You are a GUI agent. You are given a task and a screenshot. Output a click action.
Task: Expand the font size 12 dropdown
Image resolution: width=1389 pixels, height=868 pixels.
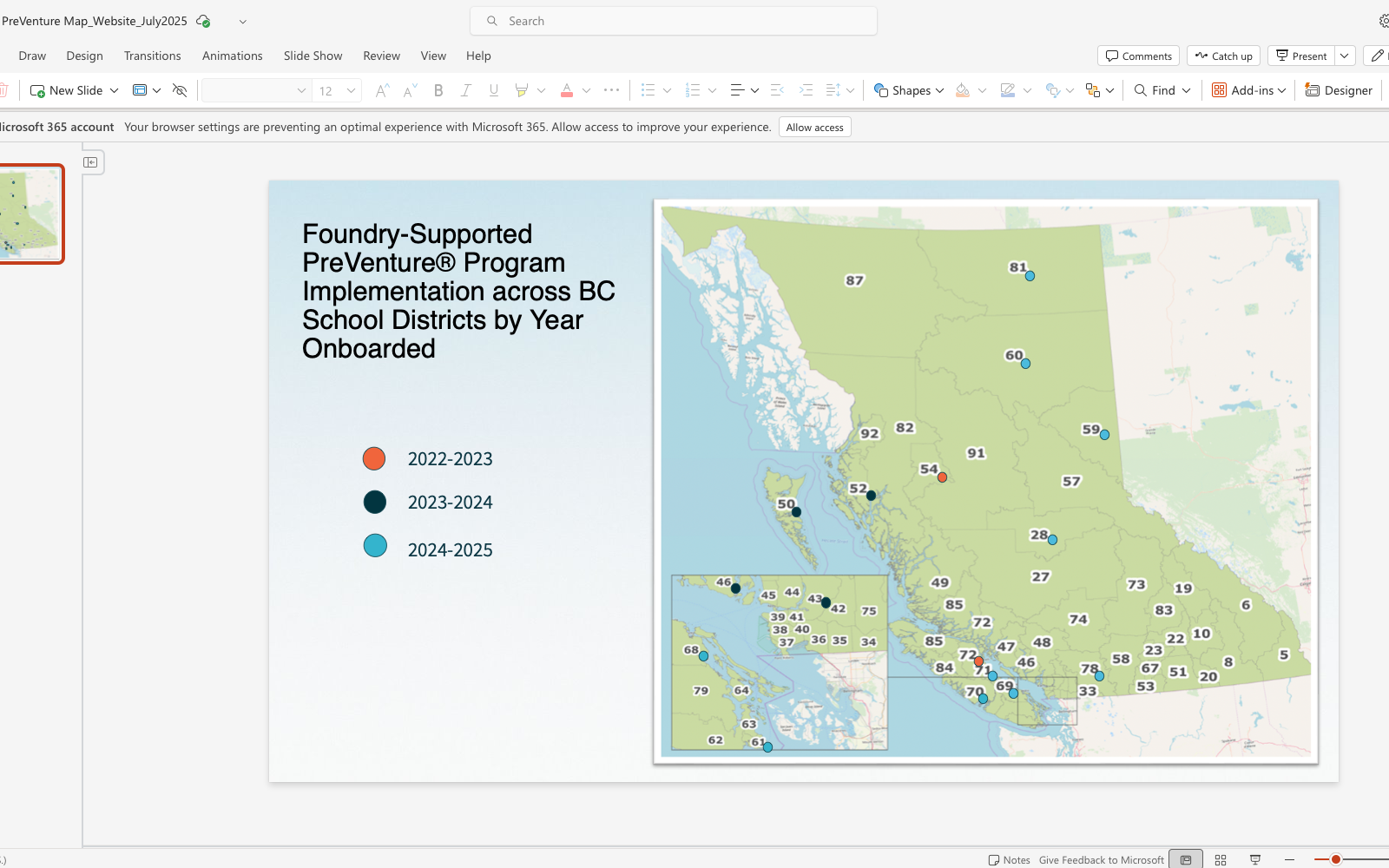pyautogui.click(x=351, y=90)
